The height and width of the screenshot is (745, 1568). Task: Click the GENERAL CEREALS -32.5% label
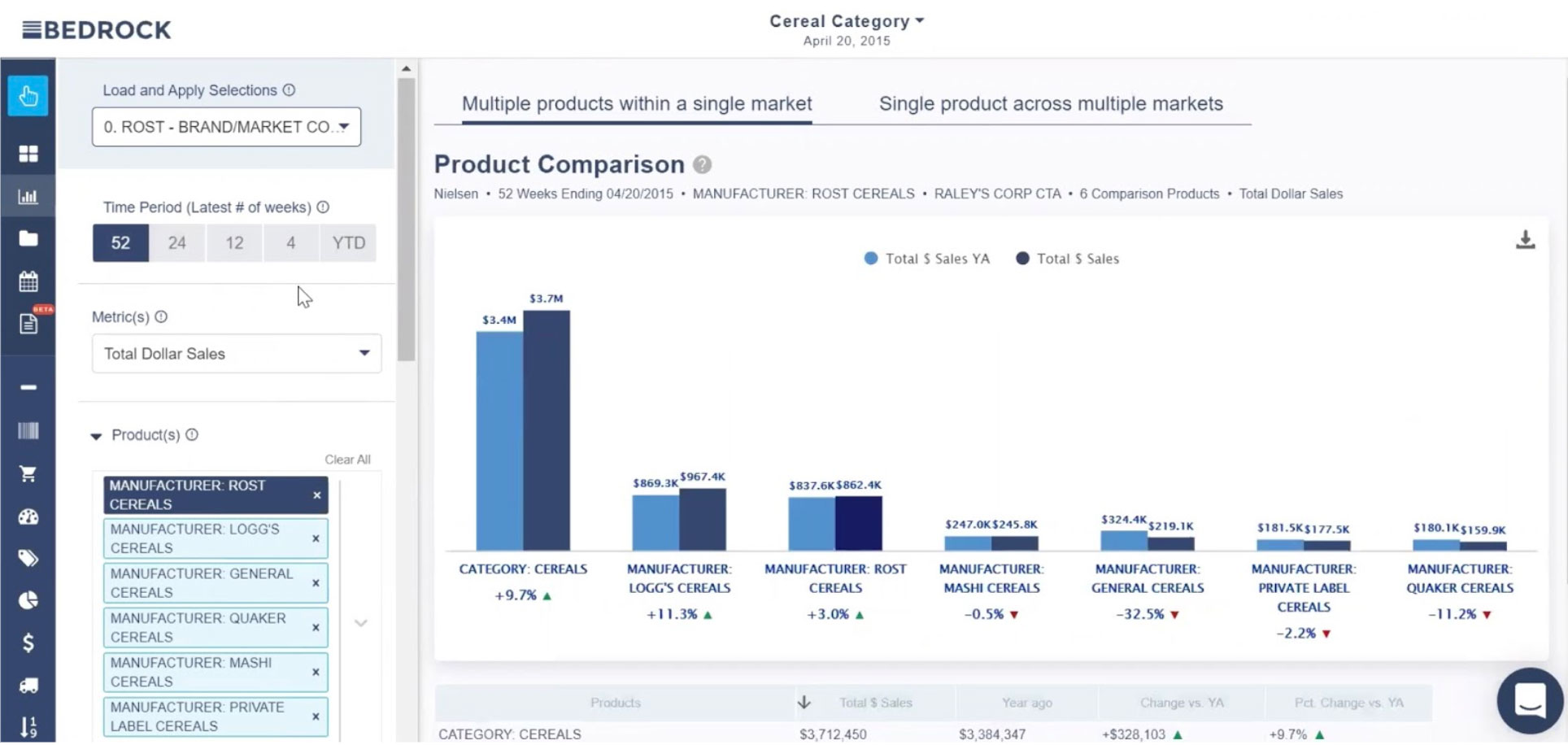tap(1148, 615)
